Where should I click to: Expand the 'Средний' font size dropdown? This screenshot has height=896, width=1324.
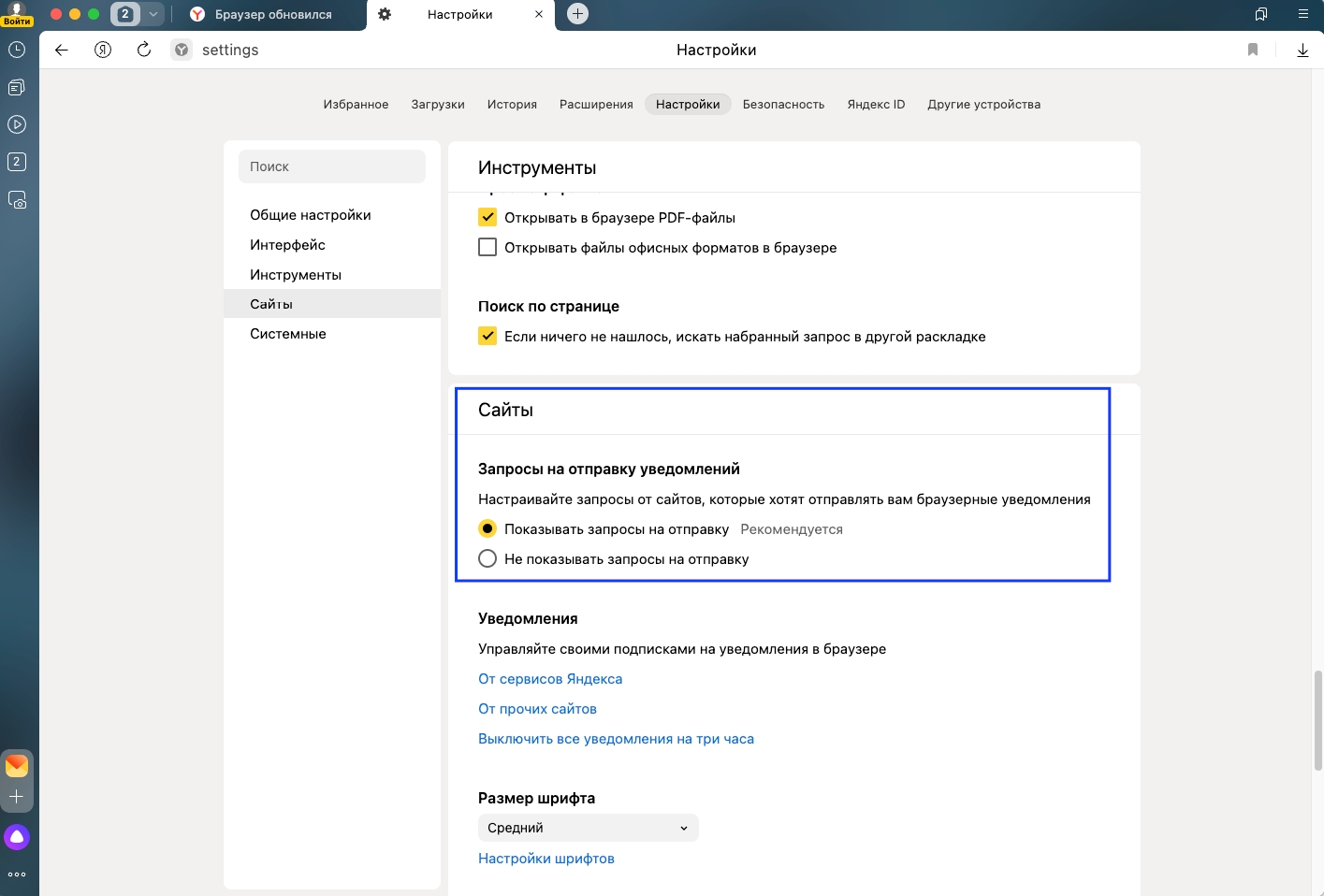[588, 828]
